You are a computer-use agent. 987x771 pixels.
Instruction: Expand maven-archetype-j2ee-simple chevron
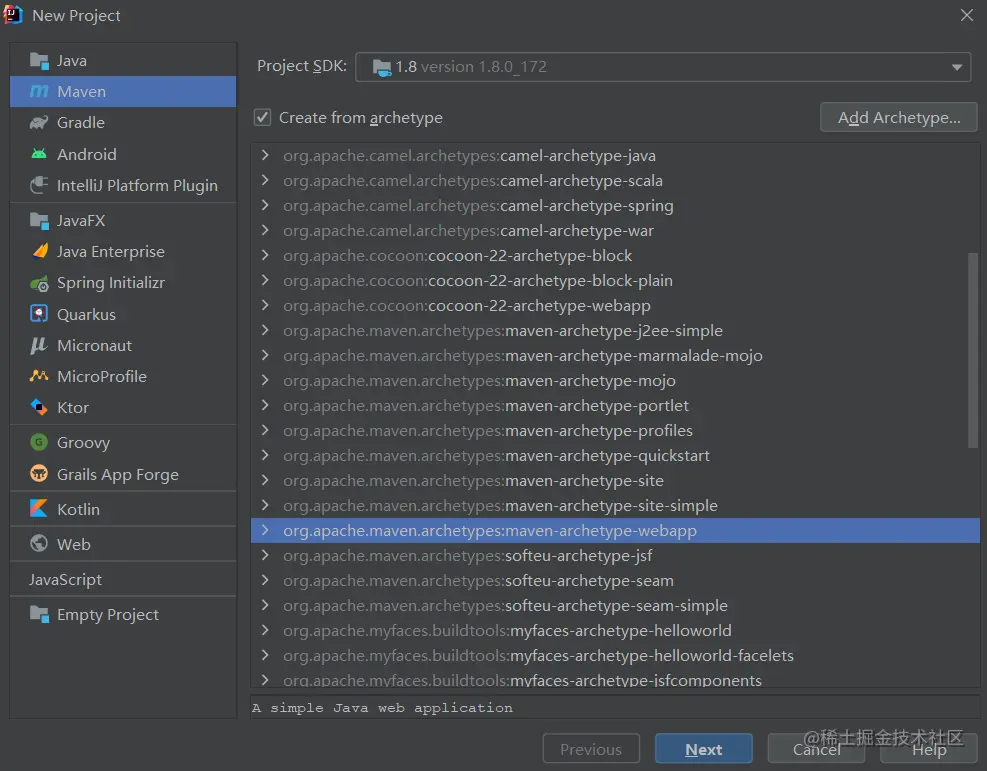tap(265, 330)
